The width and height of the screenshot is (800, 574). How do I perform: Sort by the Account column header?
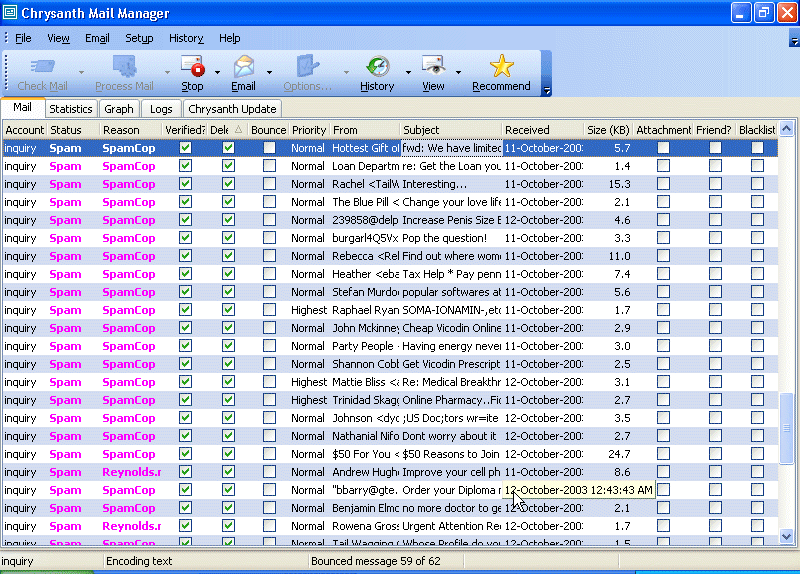(x=24, y=130)
